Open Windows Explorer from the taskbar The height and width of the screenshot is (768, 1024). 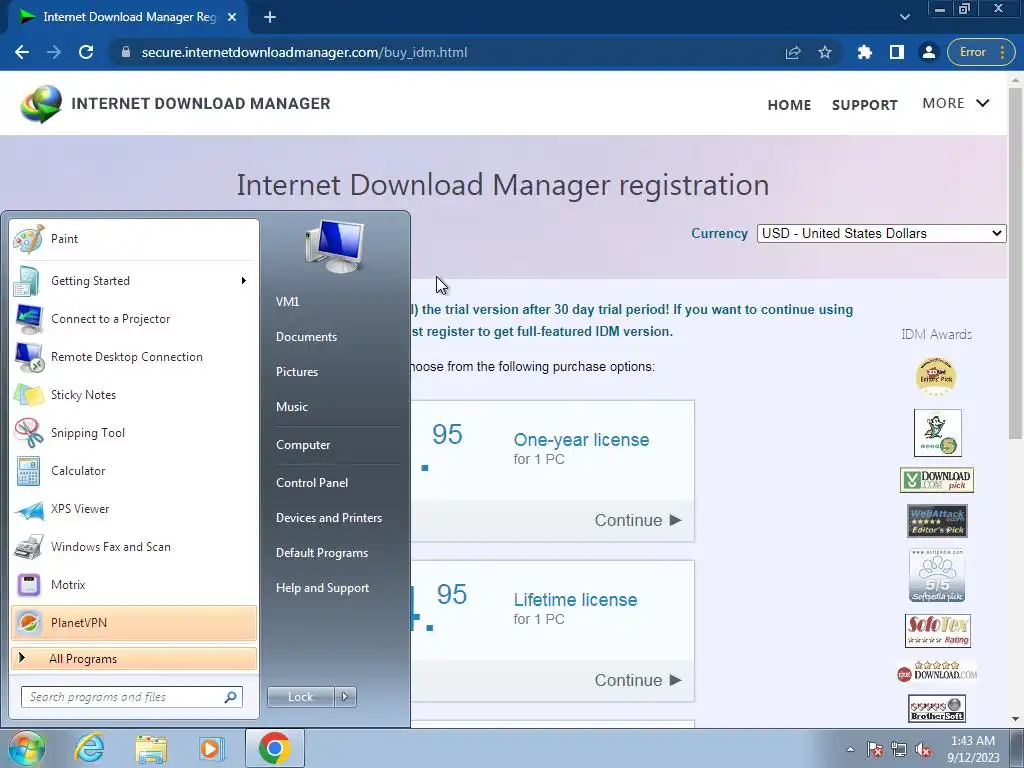(151, 748)
